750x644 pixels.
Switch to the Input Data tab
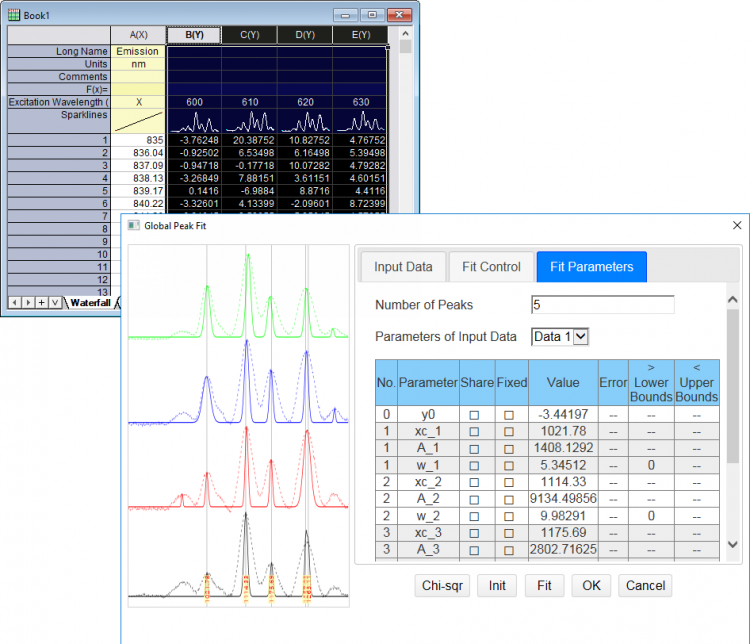tap(403, 267)
